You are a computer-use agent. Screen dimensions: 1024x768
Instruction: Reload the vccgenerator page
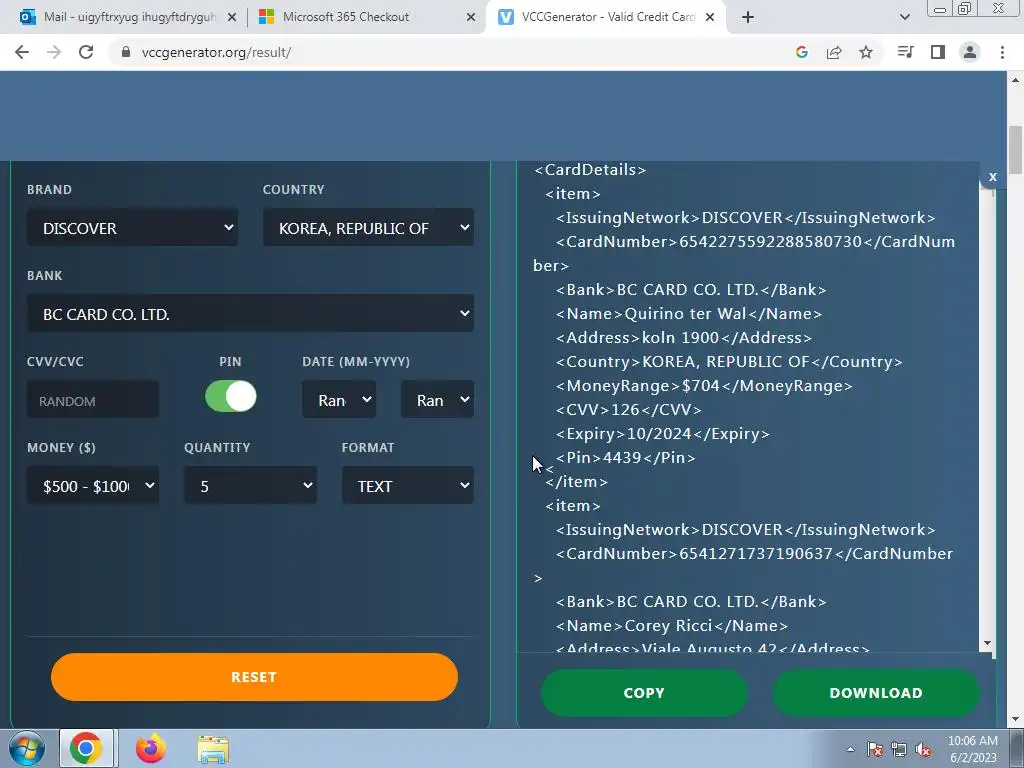86,52
